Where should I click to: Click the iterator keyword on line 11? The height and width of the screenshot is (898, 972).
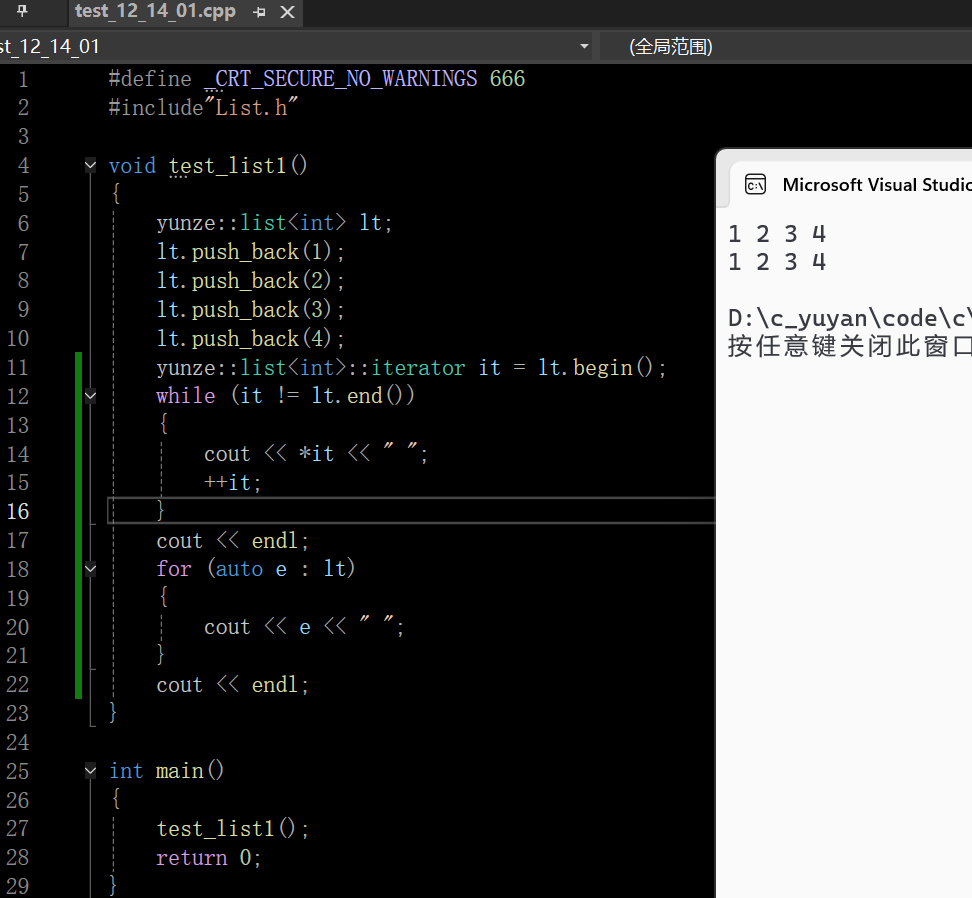tap(418, 368)
